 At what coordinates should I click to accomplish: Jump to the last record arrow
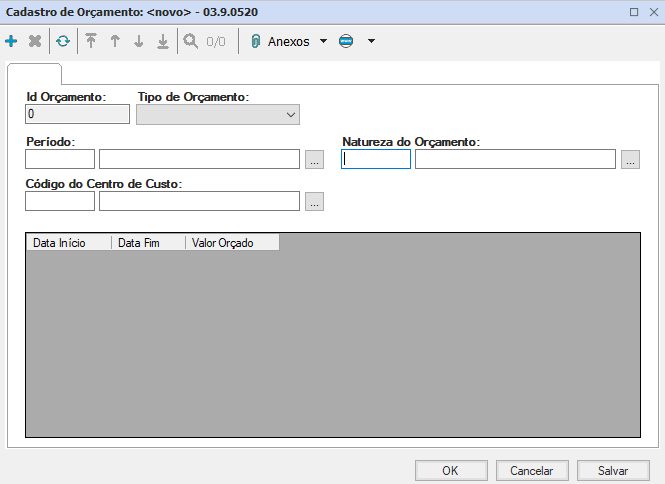163,42
